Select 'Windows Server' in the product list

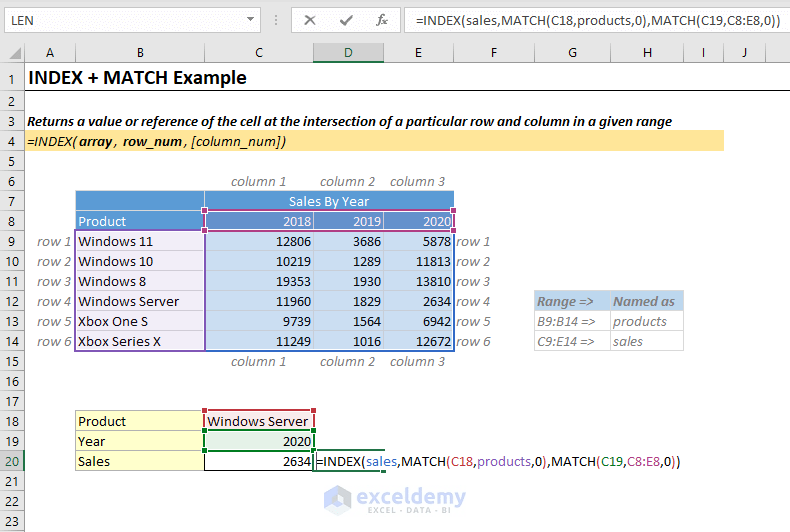[140, 301]
